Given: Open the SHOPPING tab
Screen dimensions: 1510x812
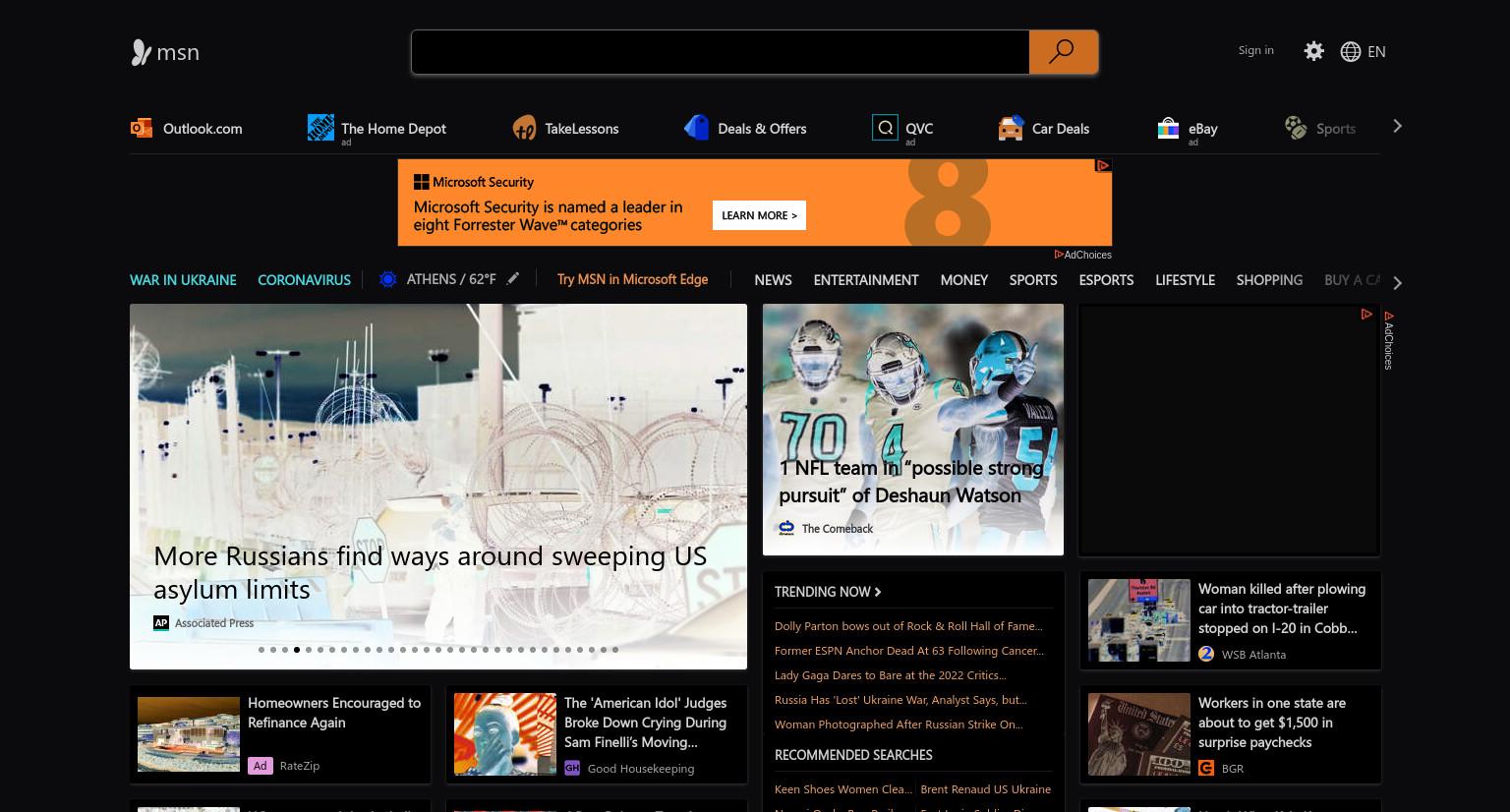Looking at the screenshot, I should coord(1269,279).
